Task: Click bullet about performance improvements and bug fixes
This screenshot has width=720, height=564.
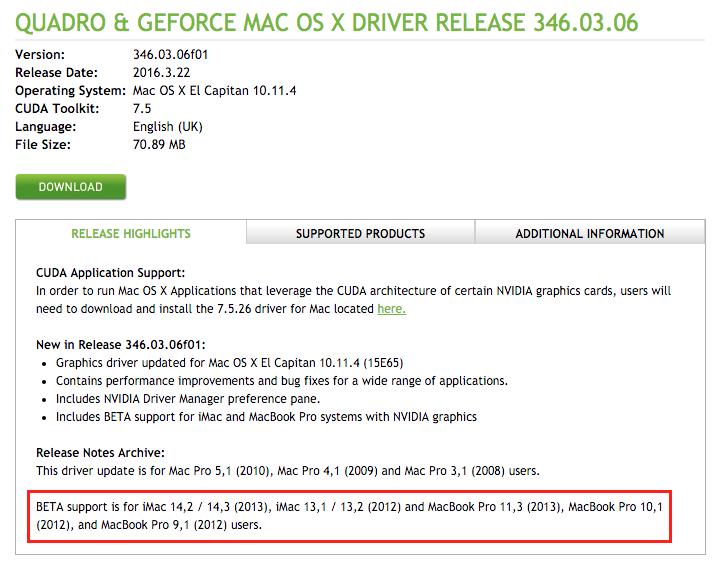Action: tap(281, 381)
